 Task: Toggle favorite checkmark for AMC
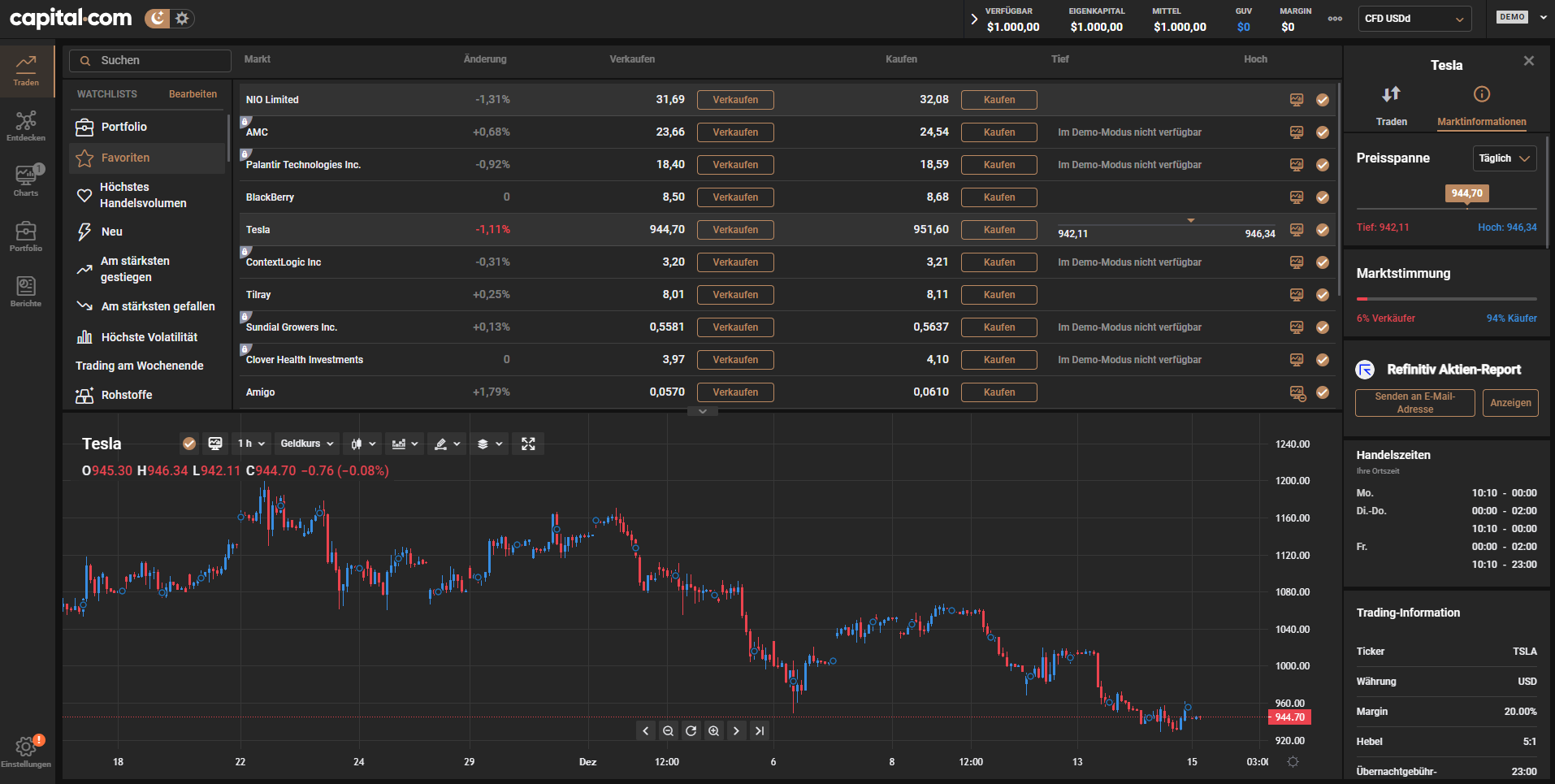(x=1323, y=132)
